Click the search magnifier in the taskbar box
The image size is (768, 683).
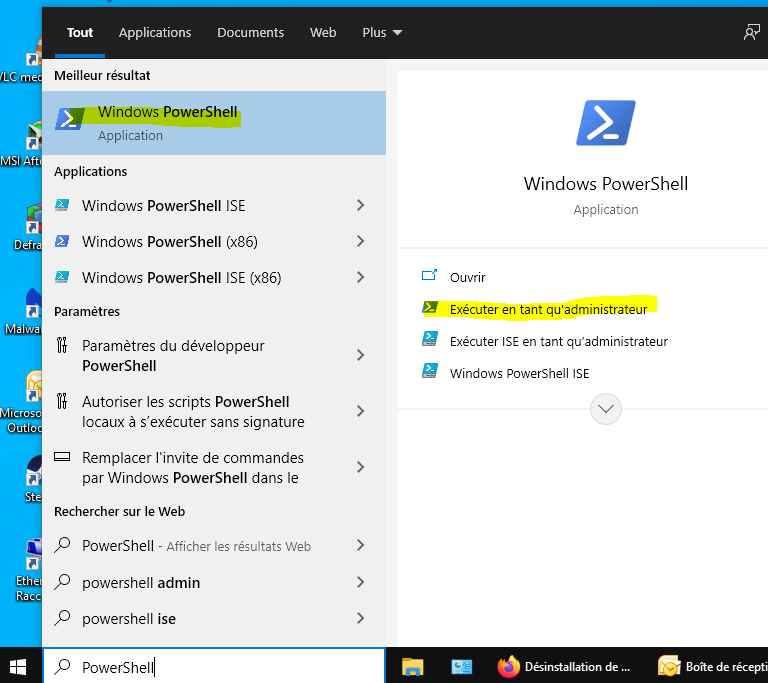coord(62,666)
